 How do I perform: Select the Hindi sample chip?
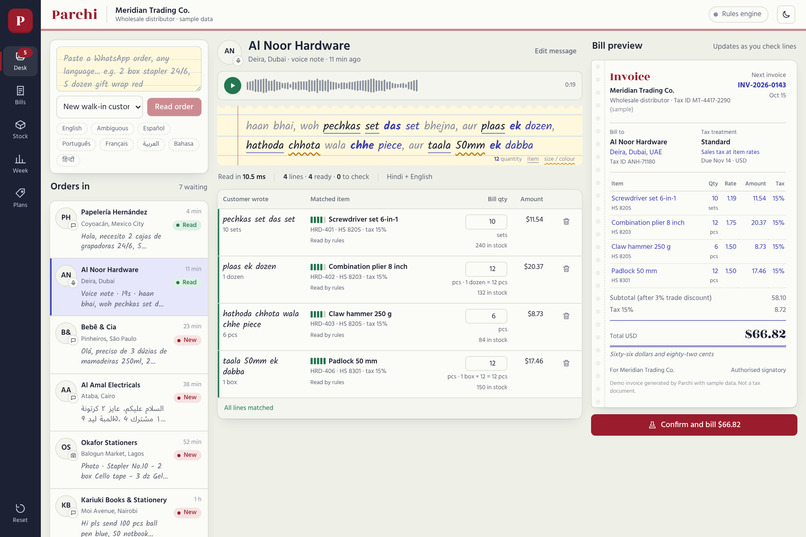pyautogui.click(x=68, y=159)
